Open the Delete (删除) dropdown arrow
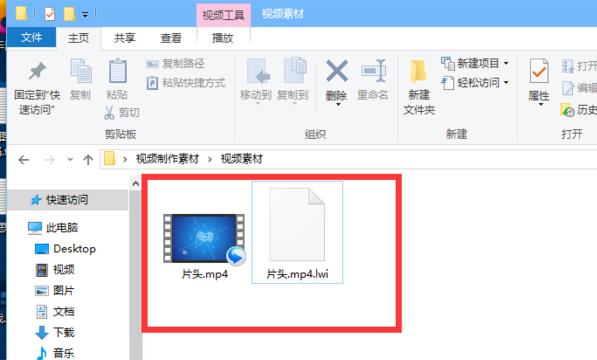This screenshot has width=597, height=360. click(x=338, y=104)
